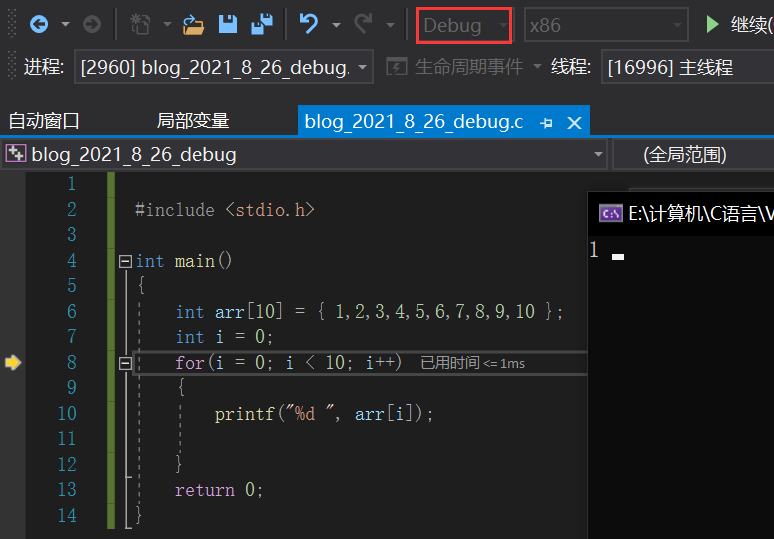Click the return 0; statement
The width and height of the screenshot is (774, 539).
219,490
